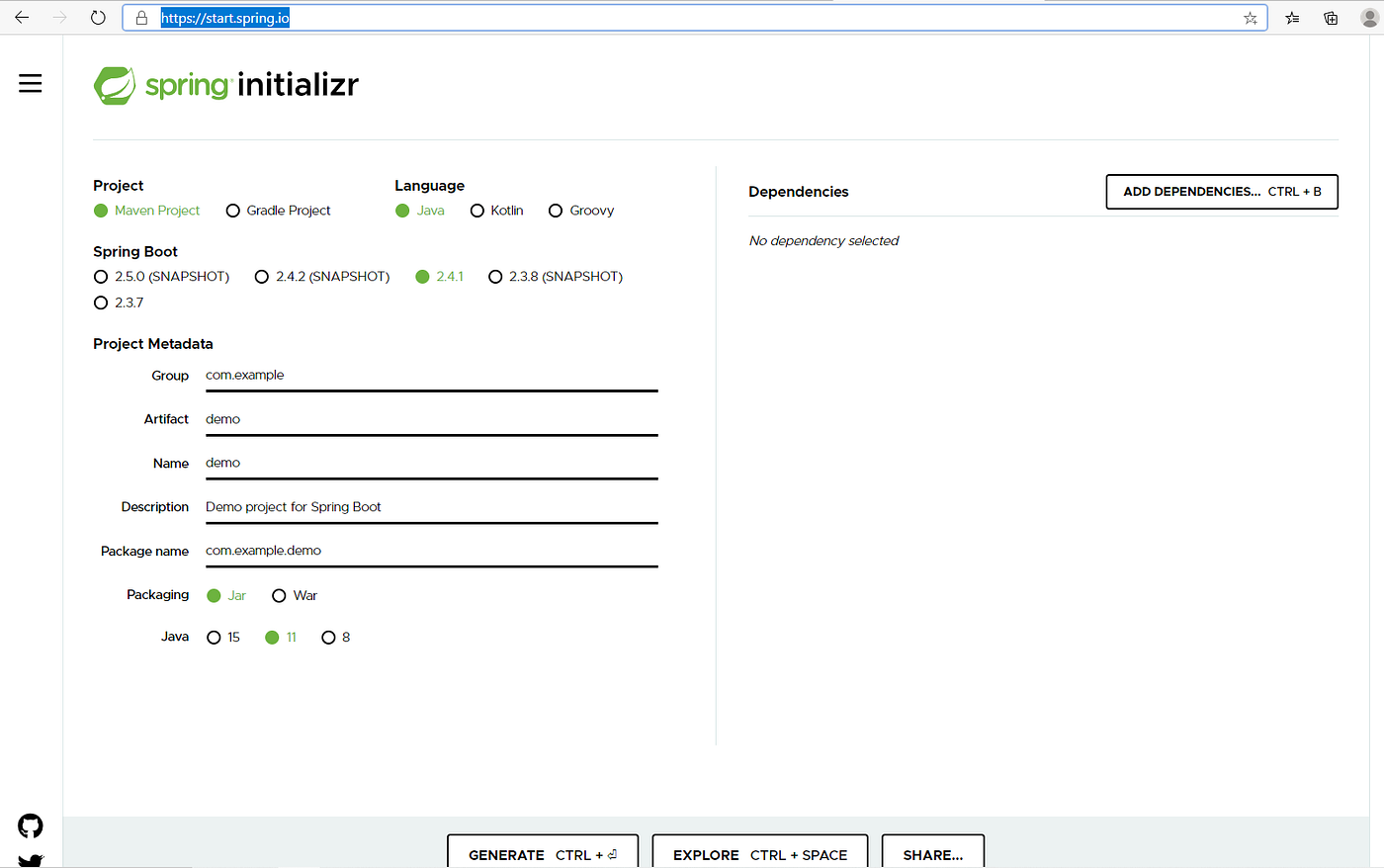Go back using the browser back arrow

(x=22, y=18)
